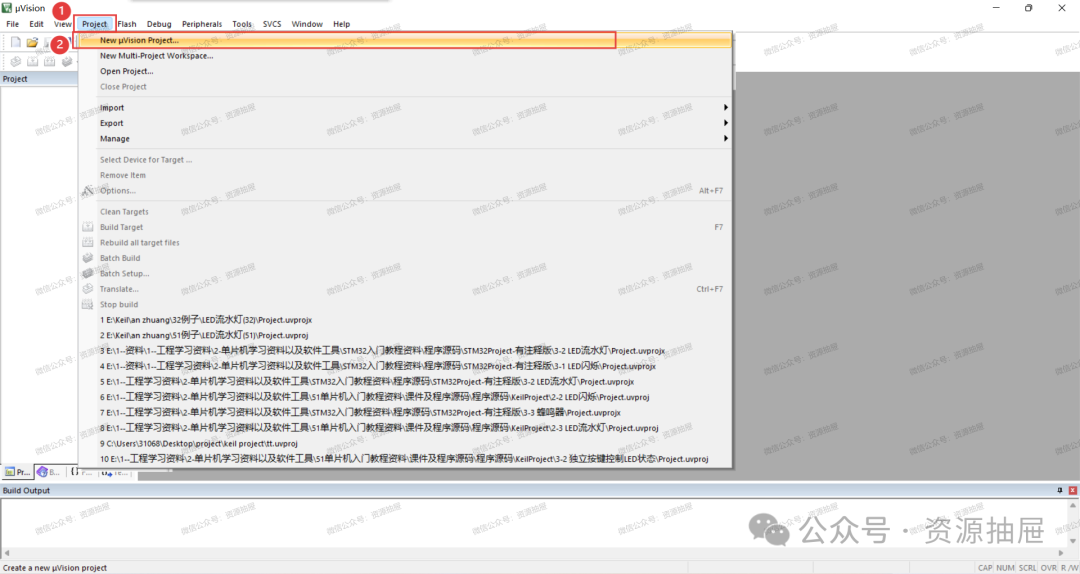This screenshot has width=1080, height=574.
Task: Close the open Project menu
Action: coord(94,24)
